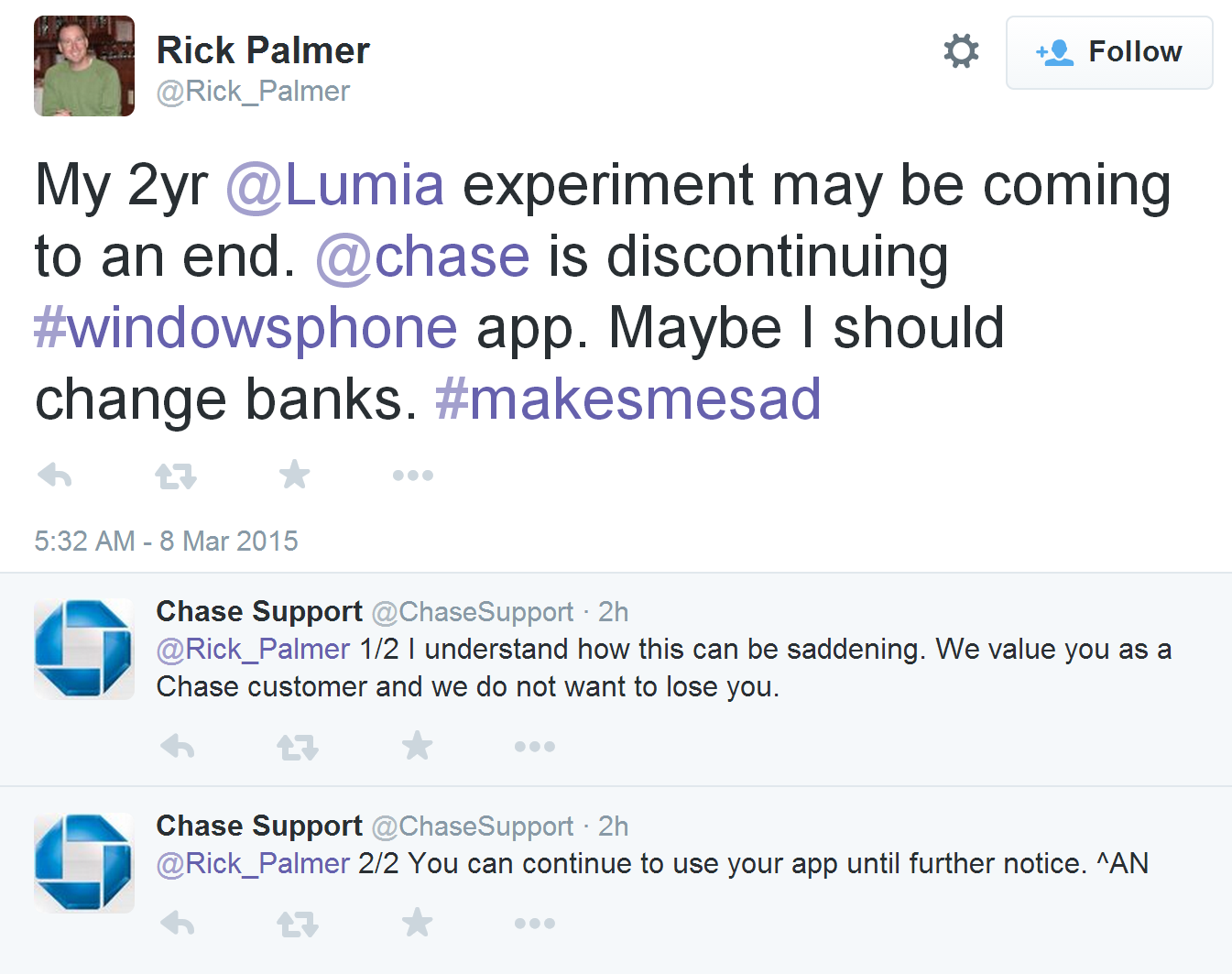
Task: Open Rick Palmer's profile picture
Action: (84, 66)
